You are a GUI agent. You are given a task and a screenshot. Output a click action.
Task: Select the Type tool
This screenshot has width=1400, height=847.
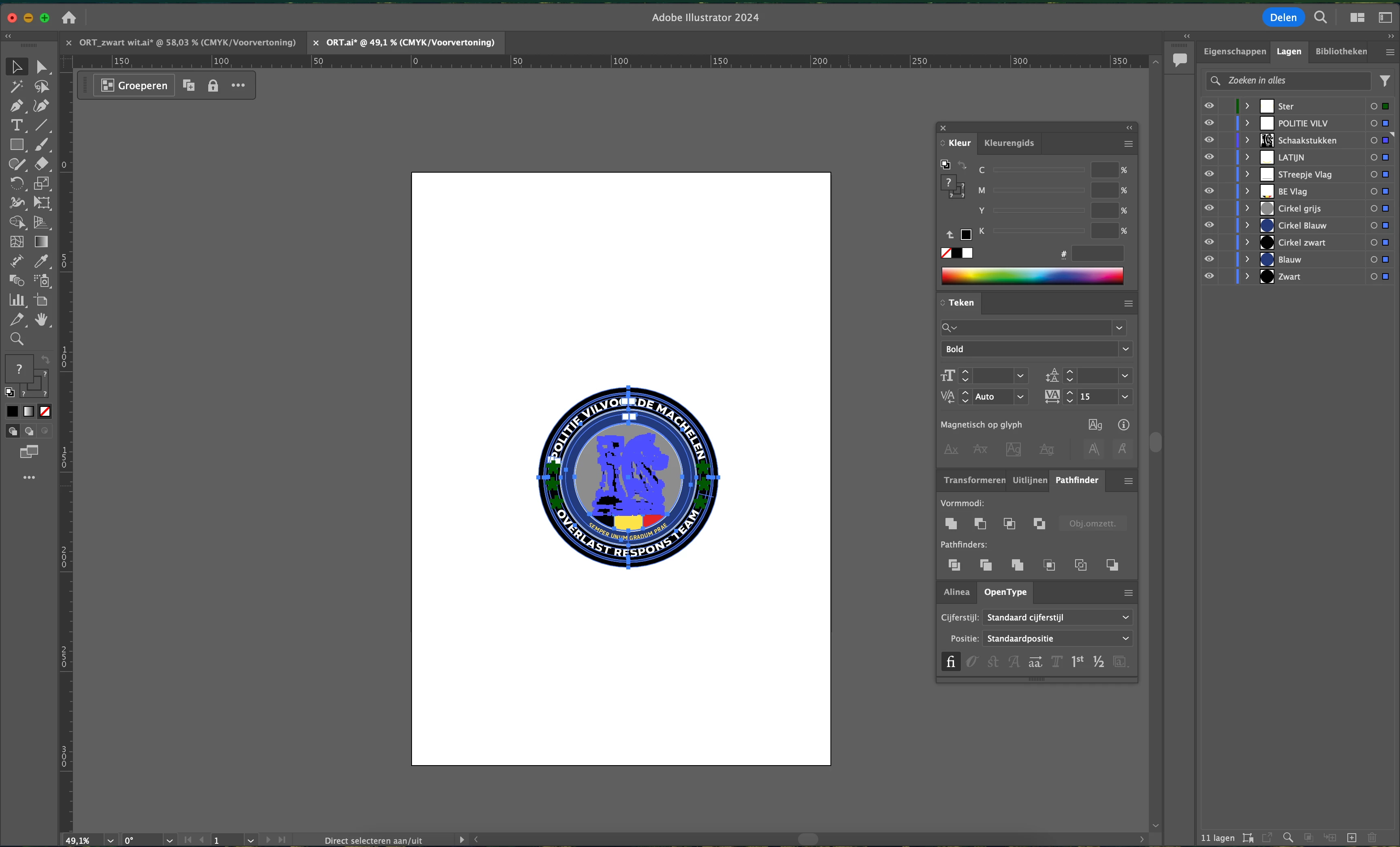pos(17,125)
